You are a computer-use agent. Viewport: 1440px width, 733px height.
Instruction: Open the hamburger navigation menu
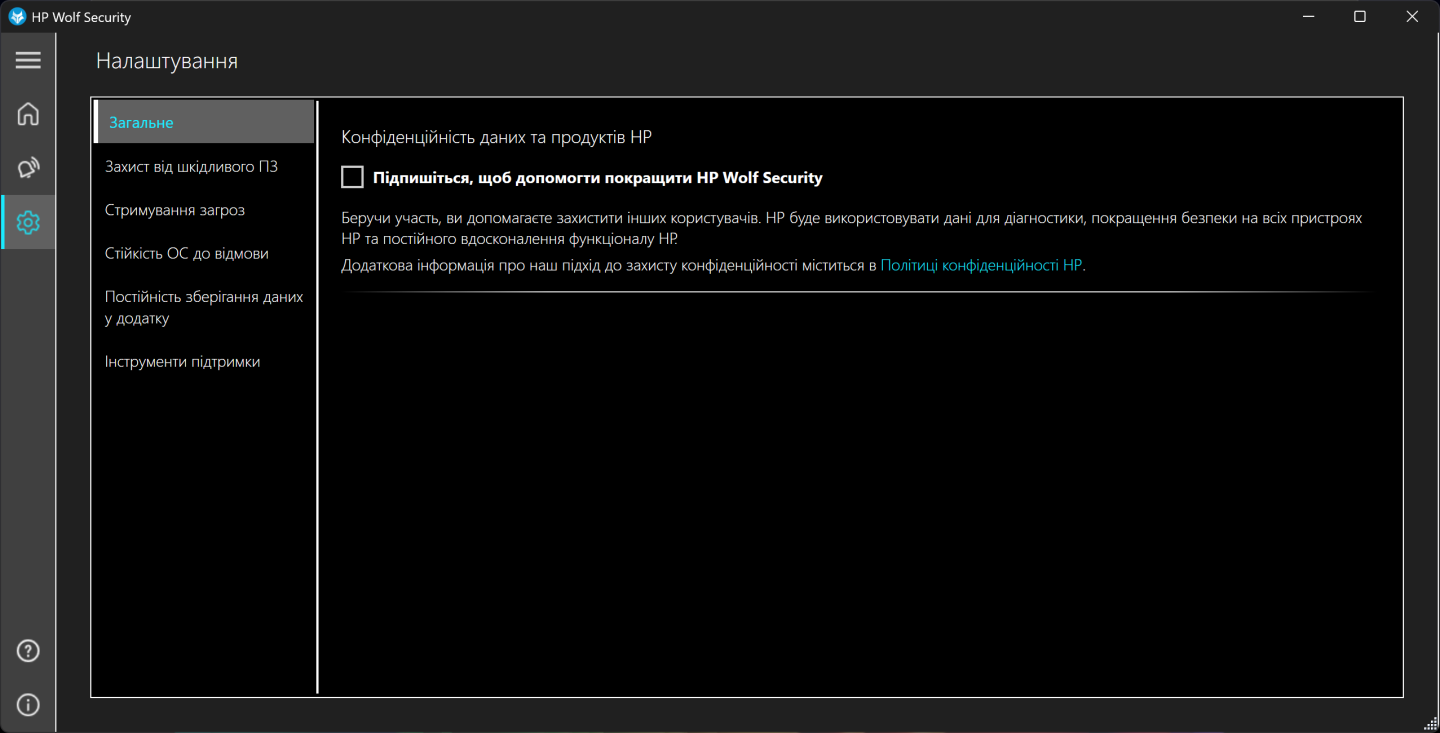coord(28,60)
